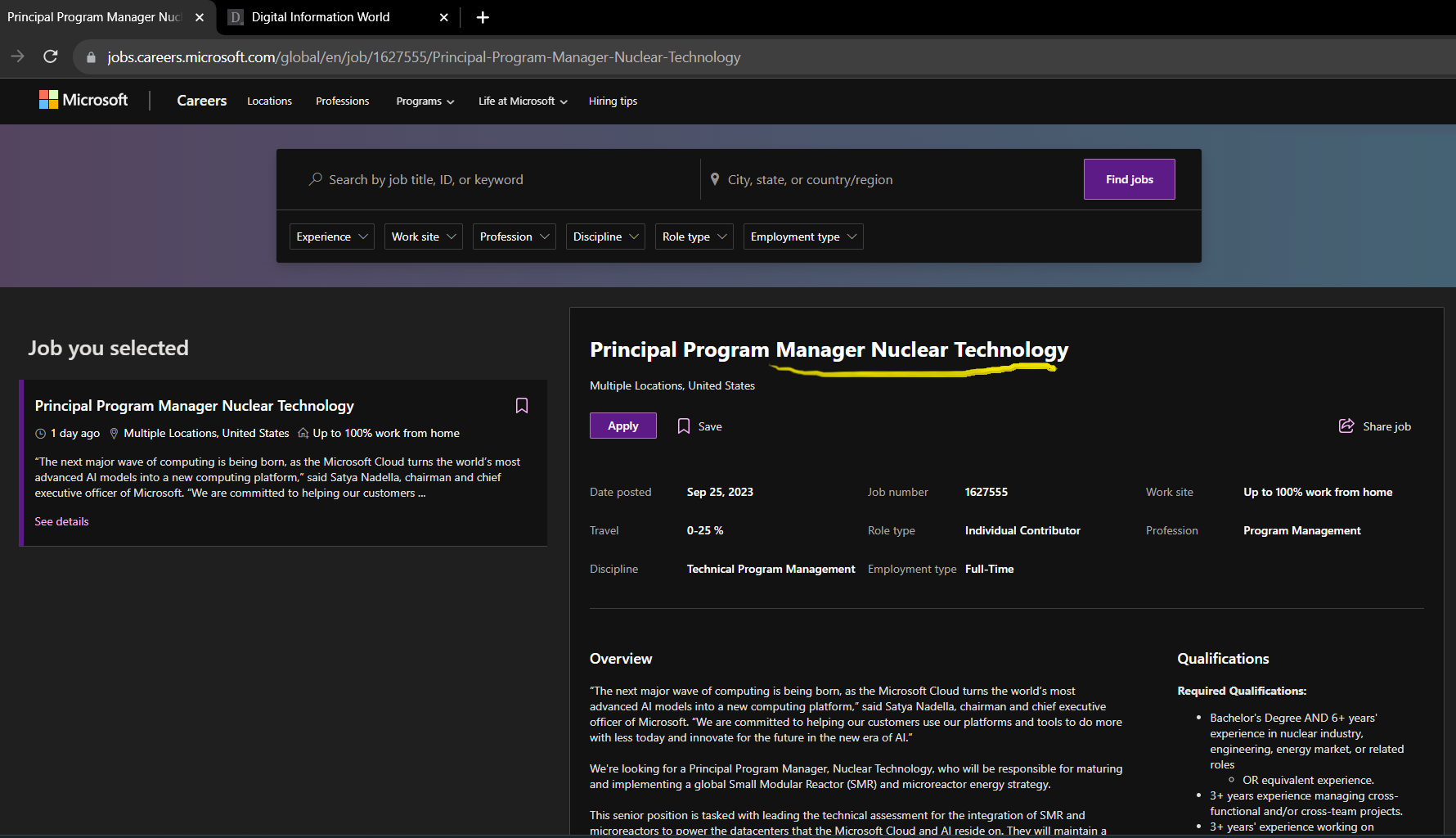
Task: Close the Digital Information World tab
Action: pyautogui.click(x=443, y=17)
